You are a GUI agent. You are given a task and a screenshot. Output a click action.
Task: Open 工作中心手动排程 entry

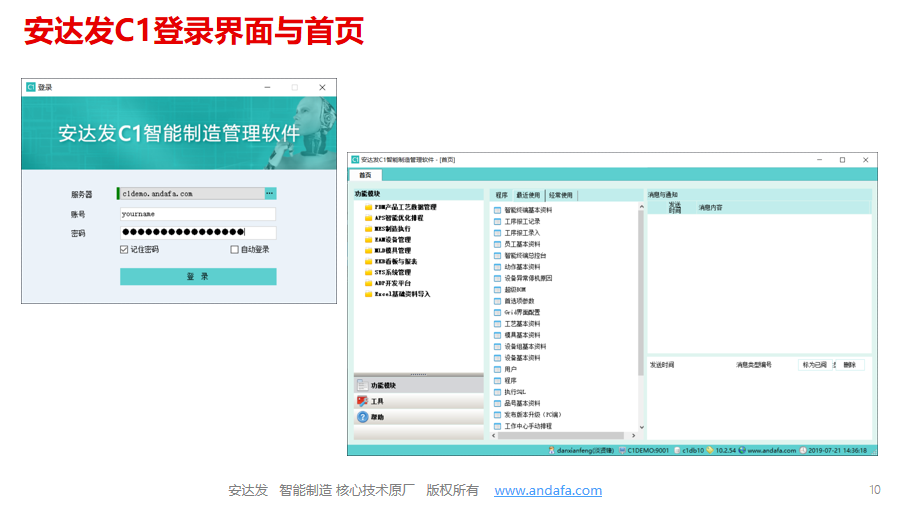point(523,426)
